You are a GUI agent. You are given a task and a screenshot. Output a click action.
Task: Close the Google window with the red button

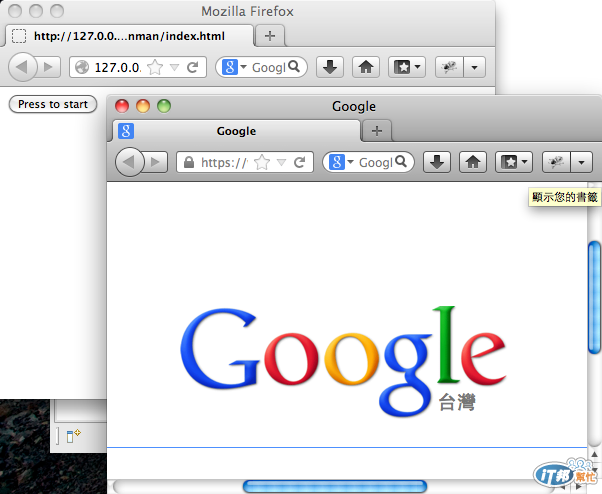click(122, 106)
